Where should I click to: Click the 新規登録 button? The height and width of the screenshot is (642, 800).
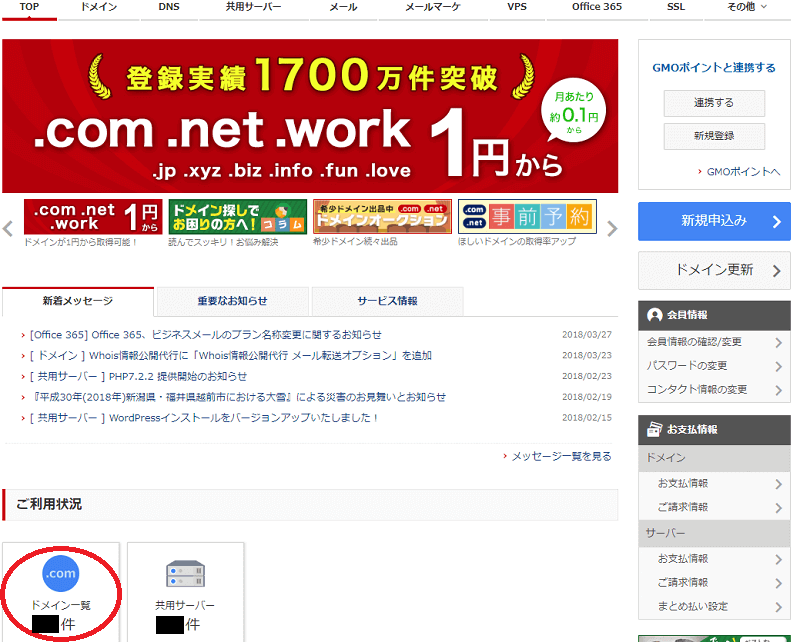coord(714,136)
